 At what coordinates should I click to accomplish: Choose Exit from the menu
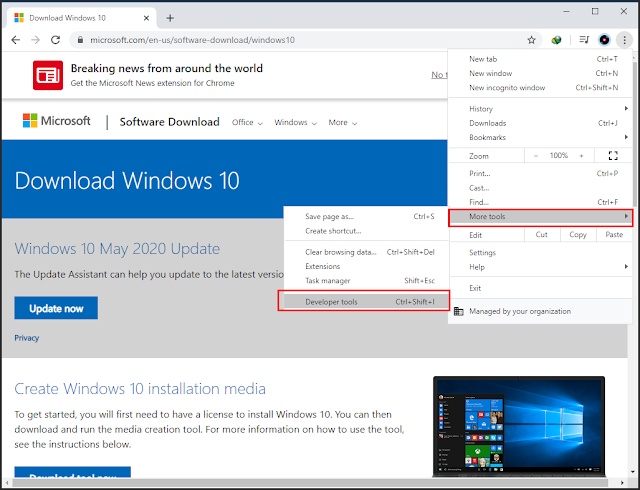(540, 288)
